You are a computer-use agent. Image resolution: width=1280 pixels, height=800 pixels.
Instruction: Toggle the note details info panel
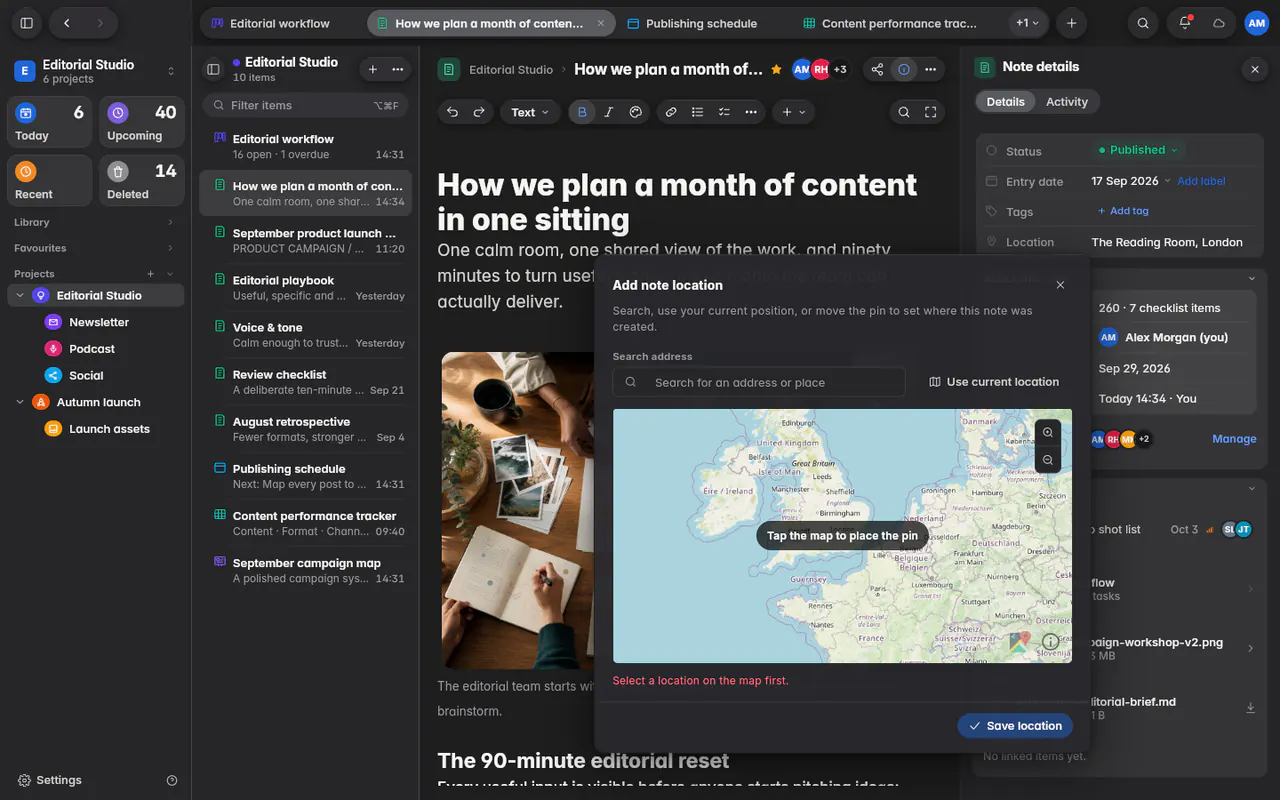904,69
